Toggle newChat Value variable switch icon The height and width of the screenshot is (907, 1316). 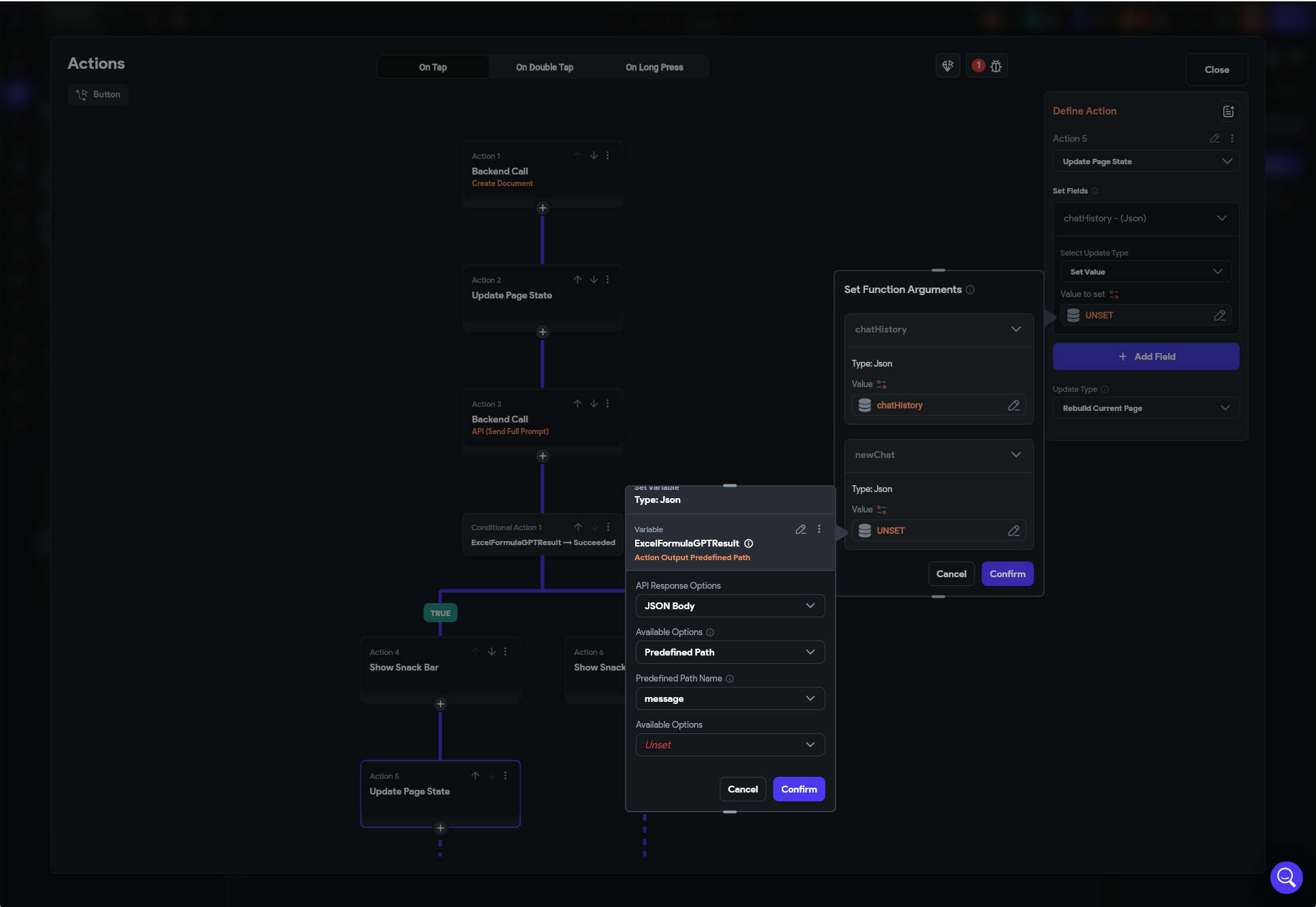coord(881,510)
